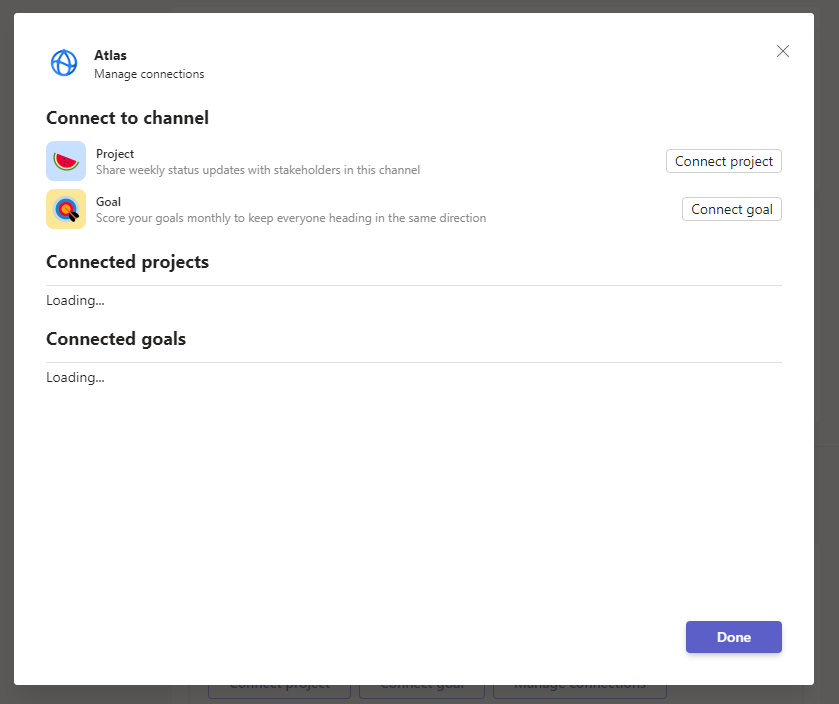This screenshot has height=704, width=839.
Task: Click the score your goals monthly description
Action: coord(291,218)
